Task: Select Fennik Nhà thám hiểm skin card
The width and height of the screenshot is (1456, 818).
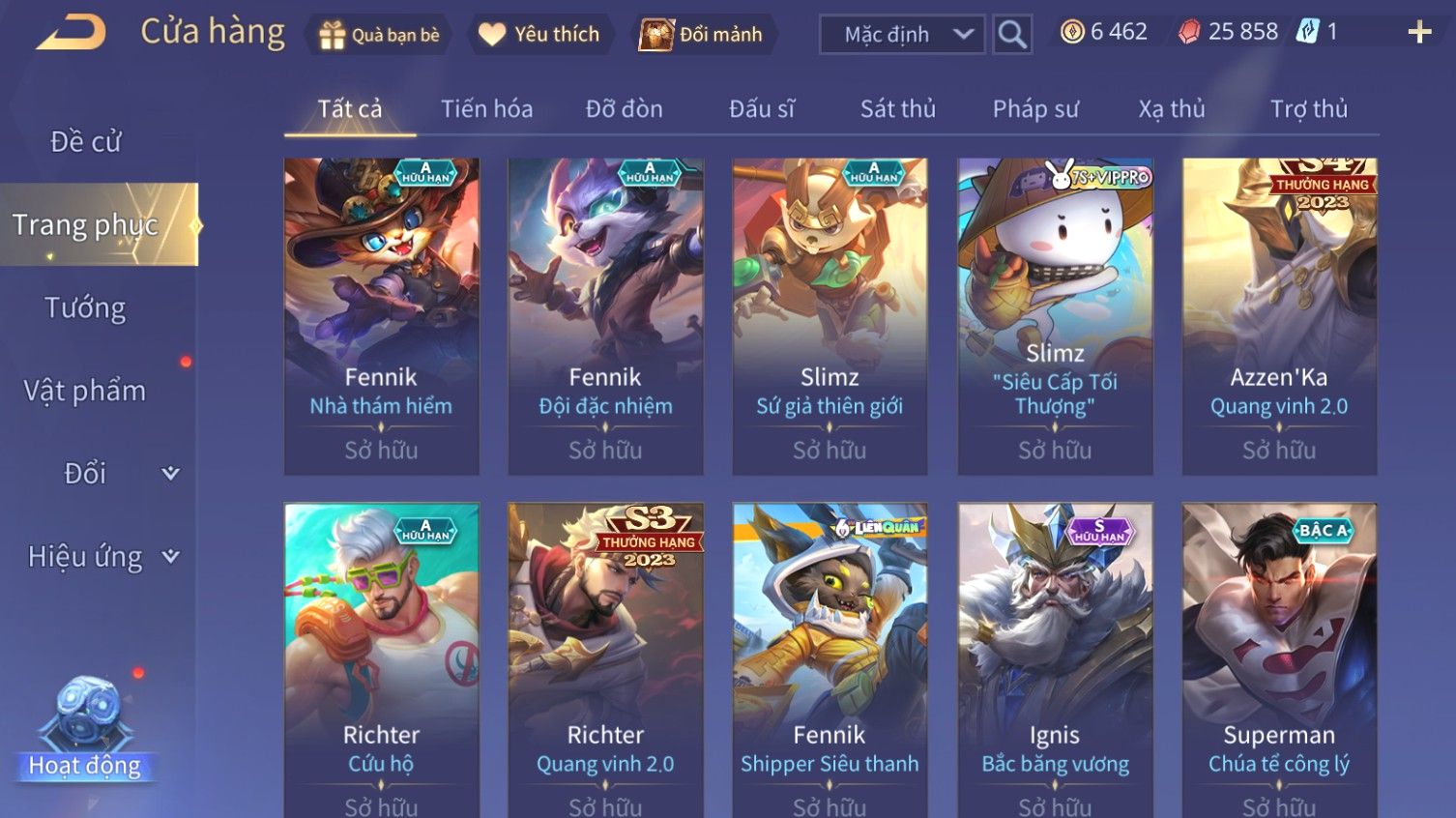Action: [381, 316]
